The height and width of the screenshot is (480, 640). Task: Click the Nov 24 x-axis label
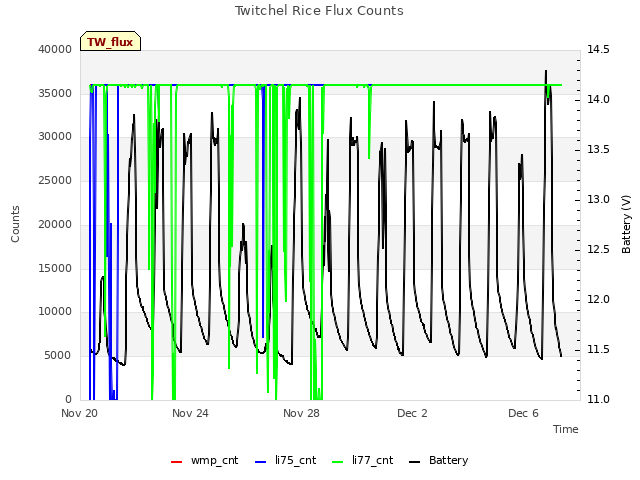tap(190, 413)
